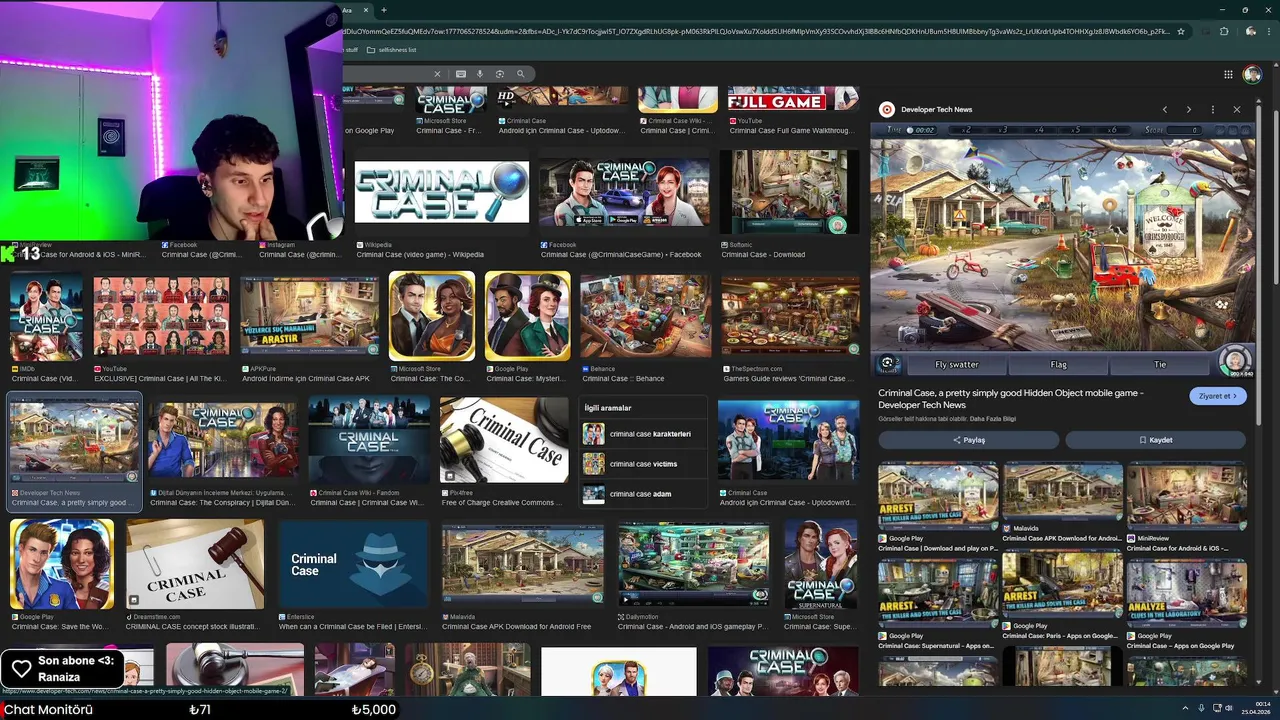Open the Google account avatar menu

coord(1252,74)
